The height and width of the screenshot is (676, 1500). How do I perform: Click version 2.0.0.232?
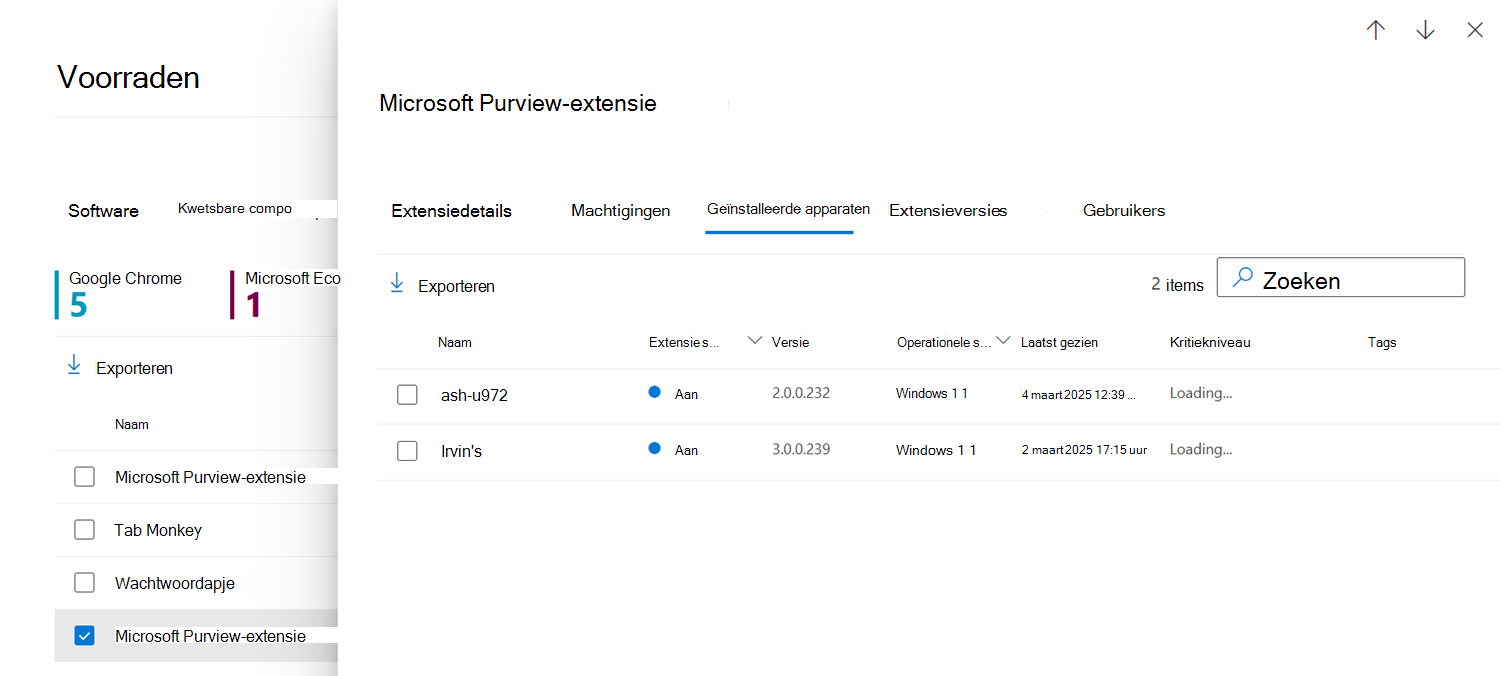801,393
